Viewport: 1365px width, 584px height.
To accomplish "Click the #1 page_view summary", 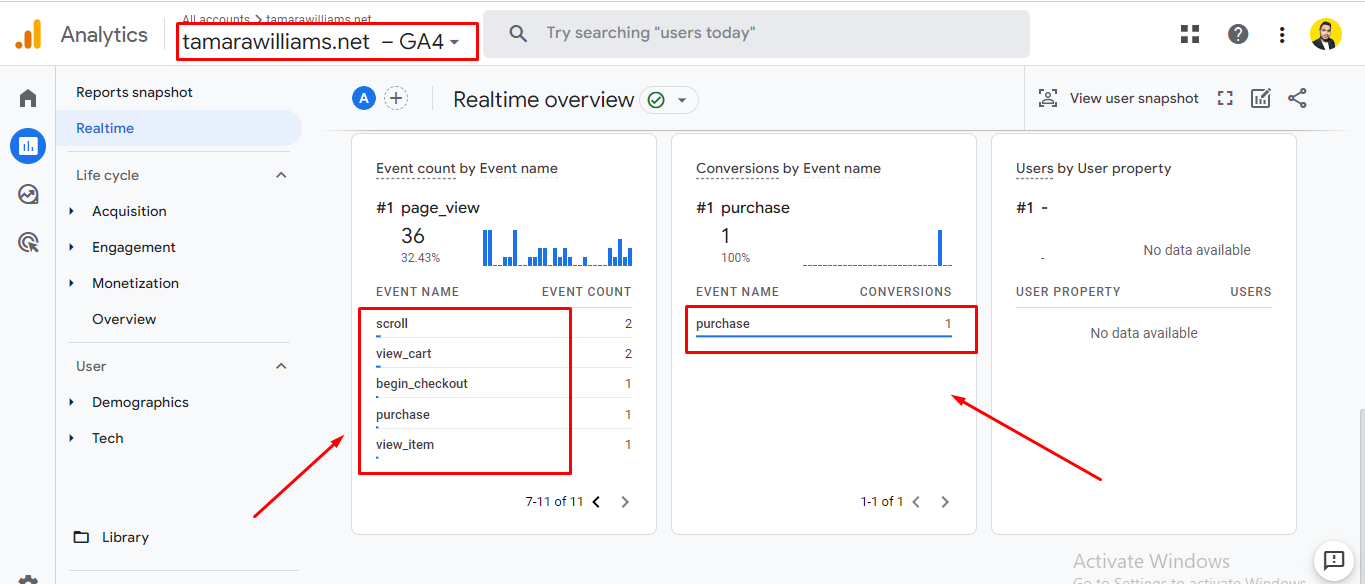I will 428,208.
